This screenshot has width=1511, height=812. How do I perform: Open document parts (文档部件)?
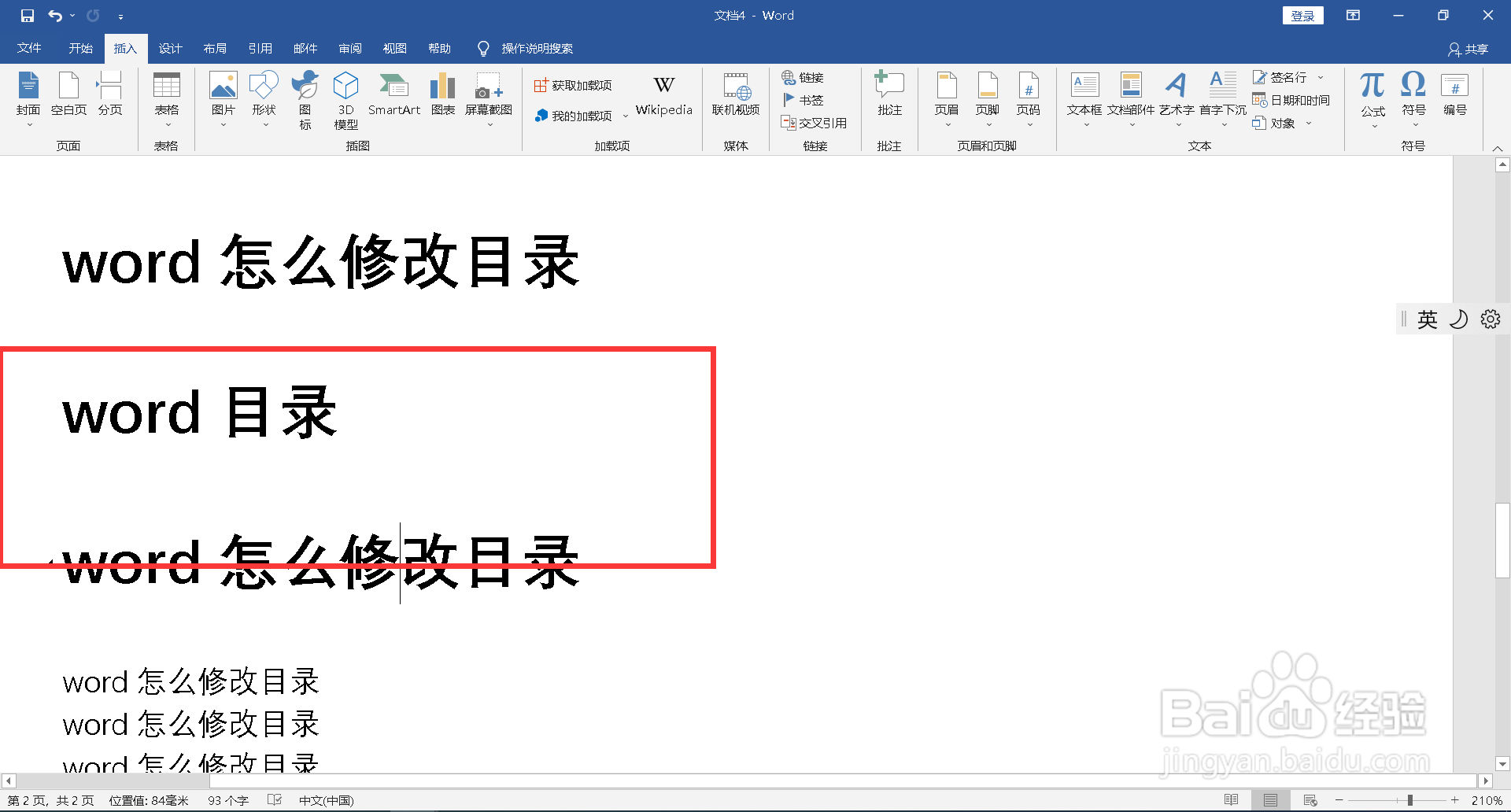tap(1131, 99)
